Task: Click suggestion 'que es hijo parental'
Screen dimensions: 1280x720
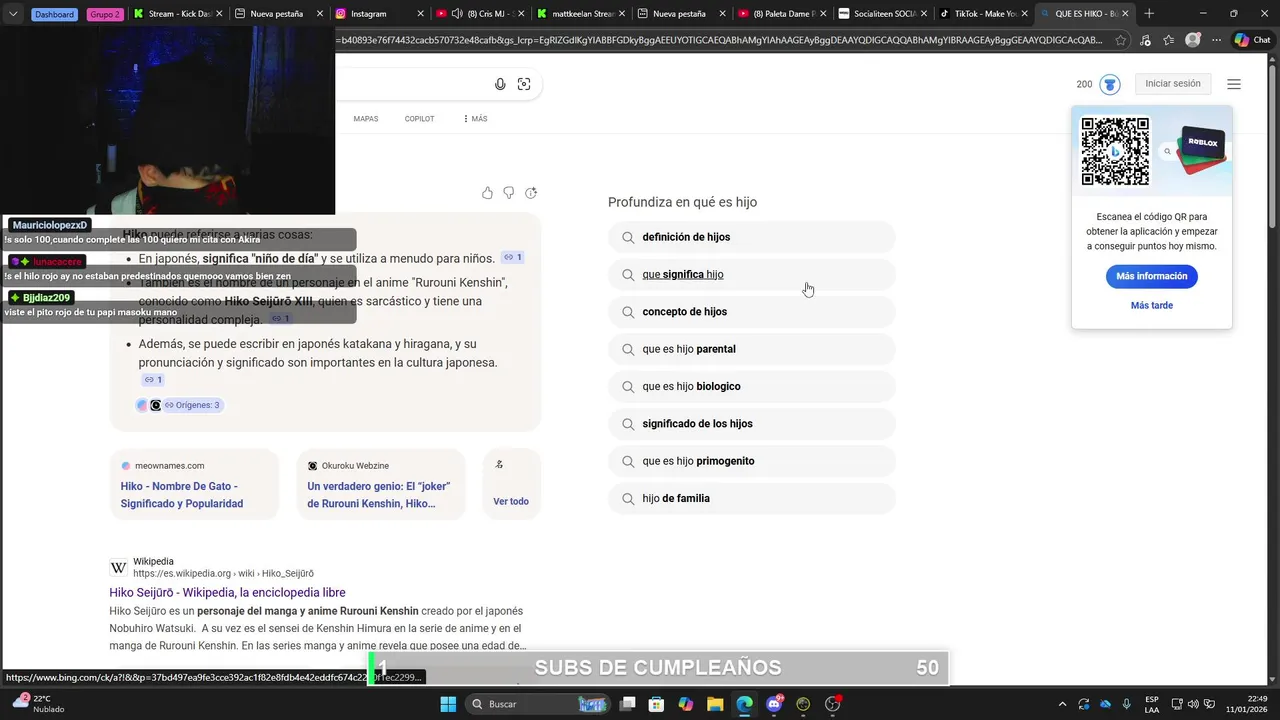Action: (x=751, y=349)
